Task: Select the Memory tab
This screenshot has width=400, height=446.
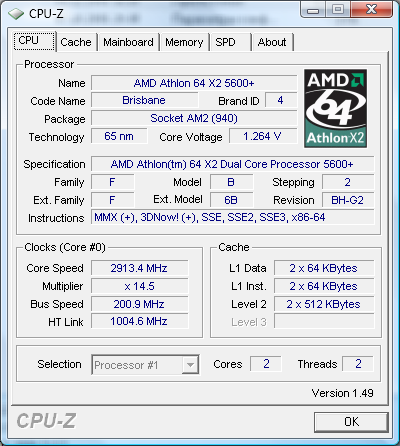Action: (184, 42)
